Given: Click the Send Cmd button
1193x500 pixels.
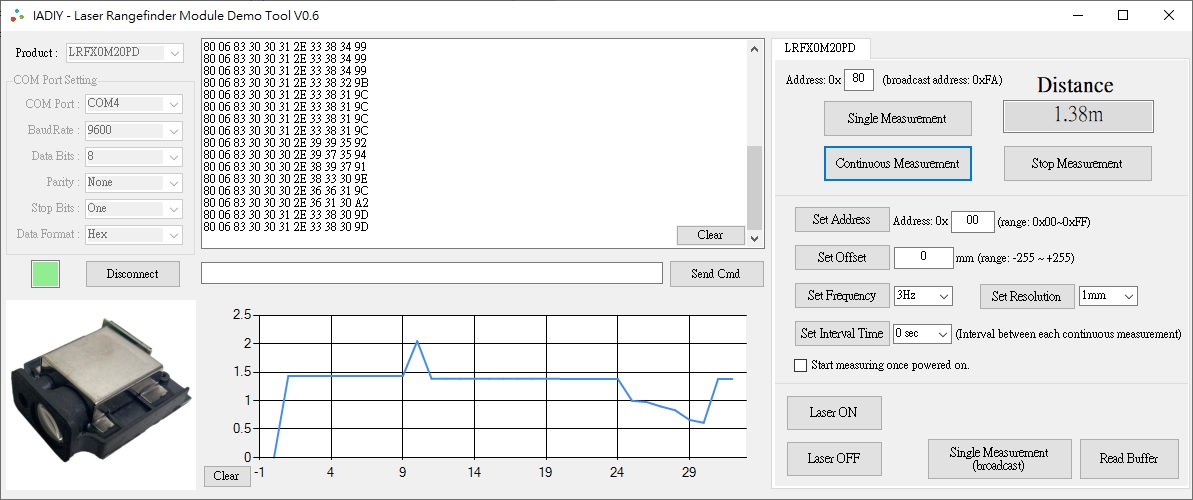Looking at the screenshot, I should (715, 274).
